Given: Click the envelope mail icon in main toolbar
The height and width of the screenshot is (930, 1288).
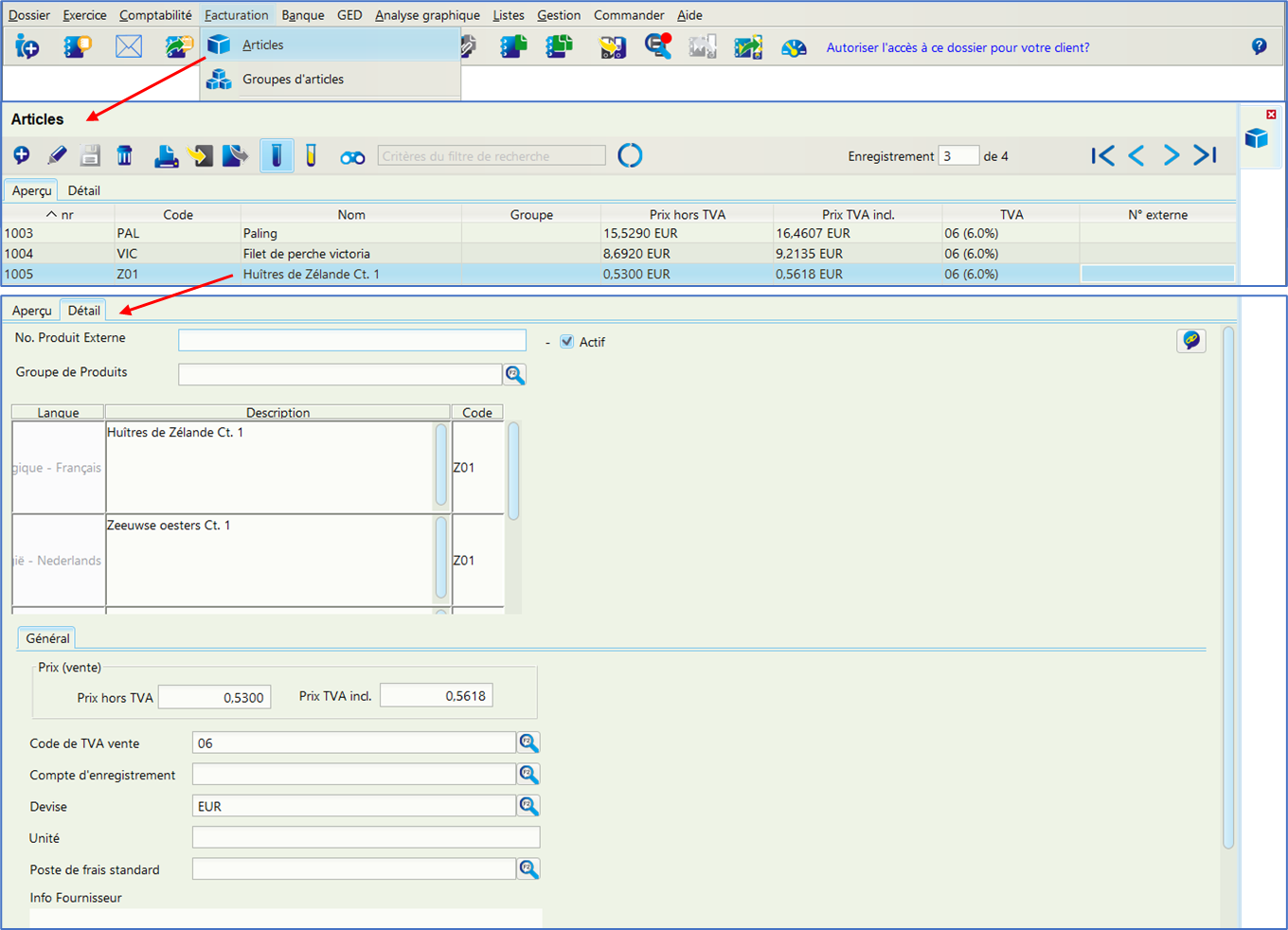Looking at the screenshot, I should [x=129, y=46].
